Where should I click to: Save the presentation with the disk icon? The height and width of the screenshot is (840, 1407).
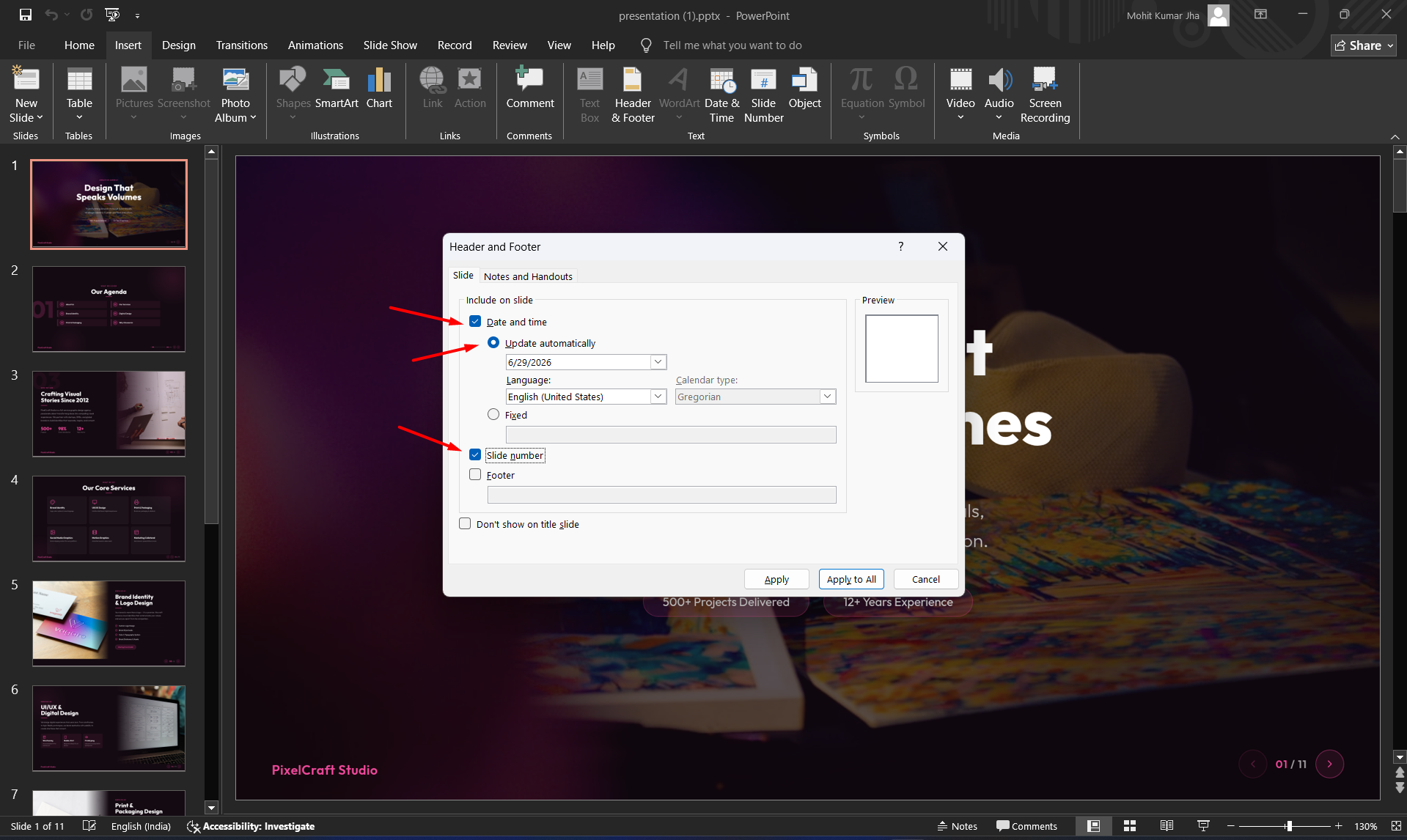[x=26, y=15]
